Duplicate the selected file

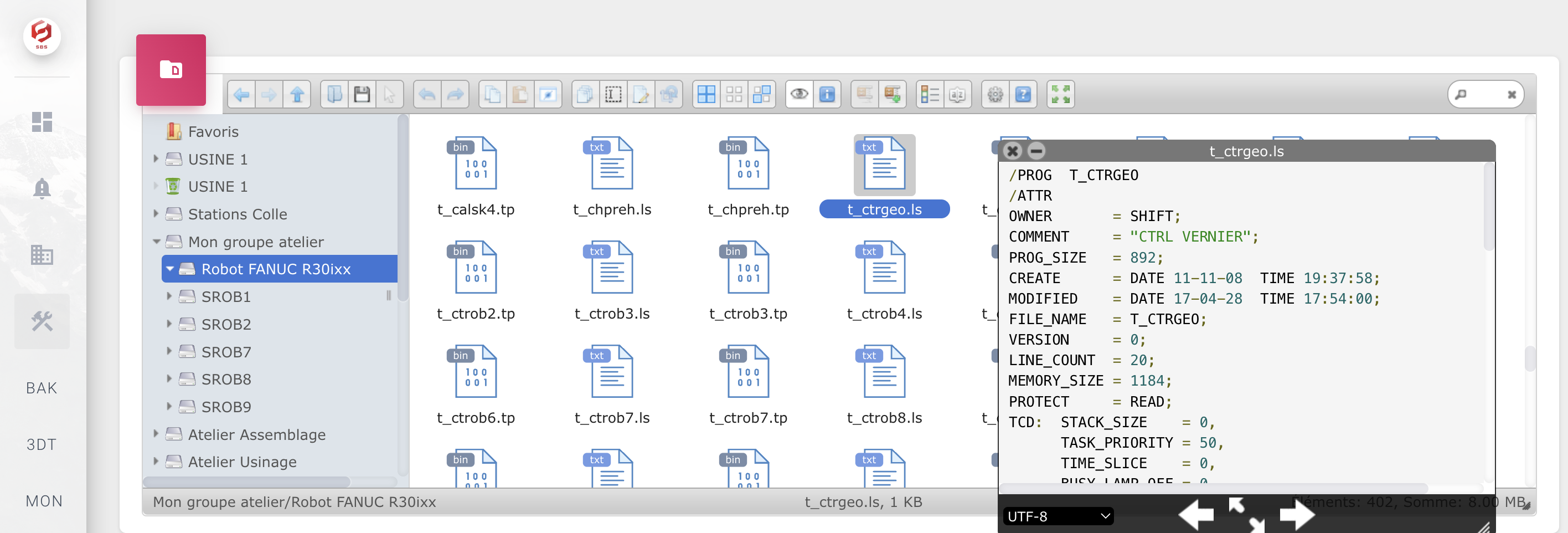[586, 94]
